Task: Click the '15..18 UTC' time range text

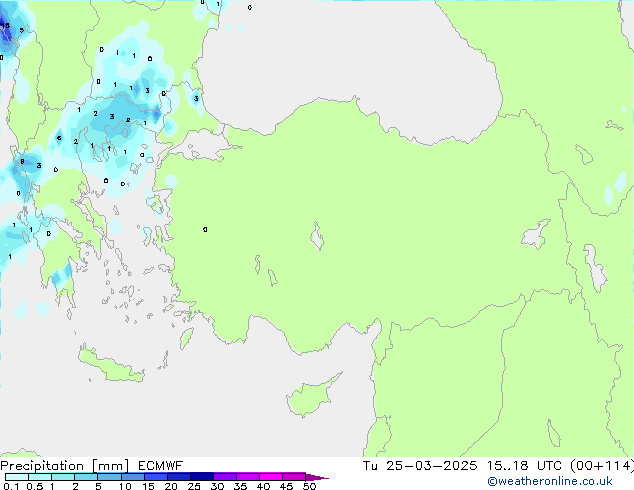Action: 524,466
